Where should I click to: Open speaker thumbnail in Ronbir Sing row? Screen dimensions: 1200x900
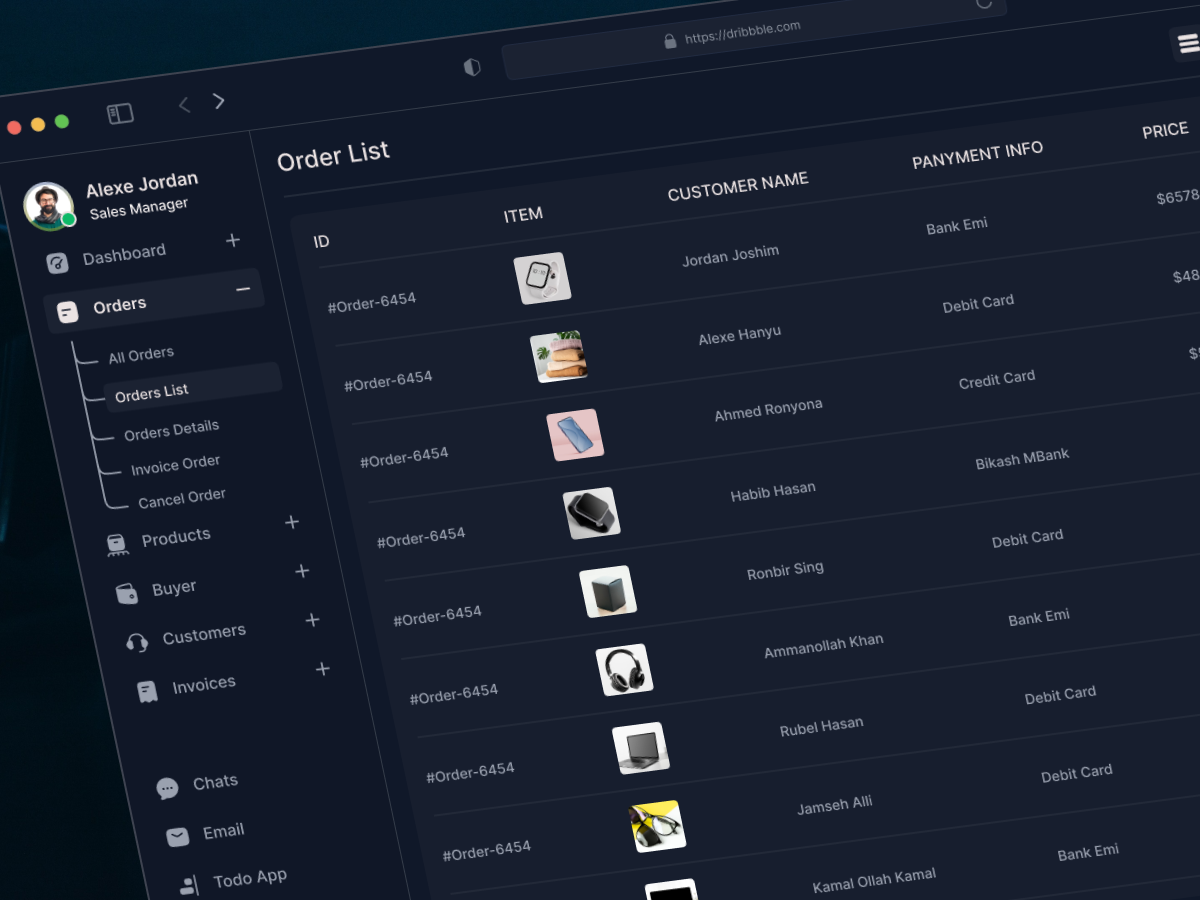[x=608, y=591]
